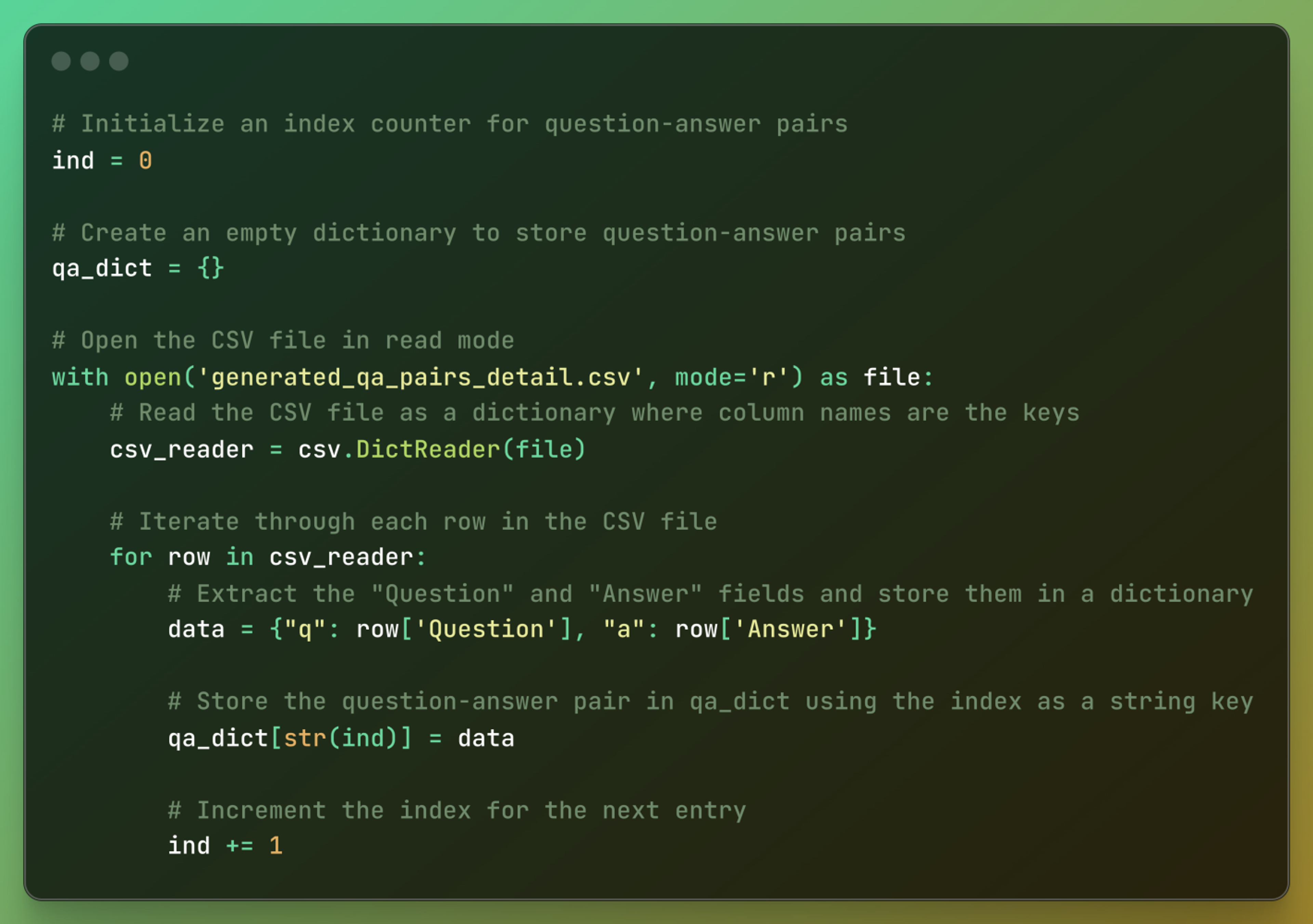This screenshot has height=924, width=1313.
Task: Click the comment about incrementing the index
Action: (x=457, y=810)
